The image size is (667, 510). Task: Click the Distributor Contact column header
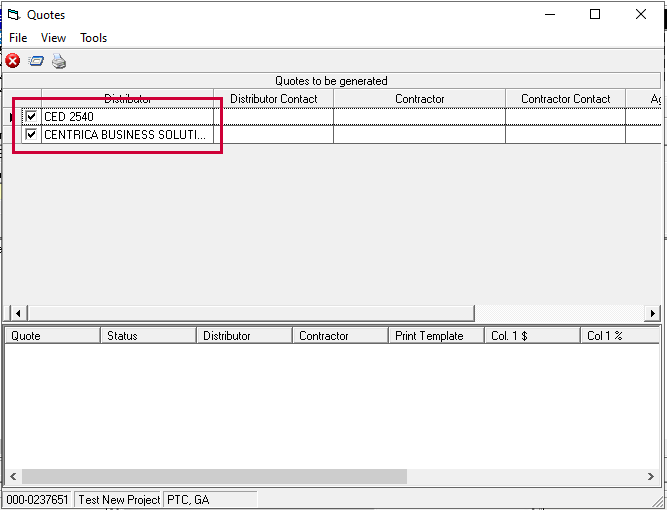click(x=273, y=99)
